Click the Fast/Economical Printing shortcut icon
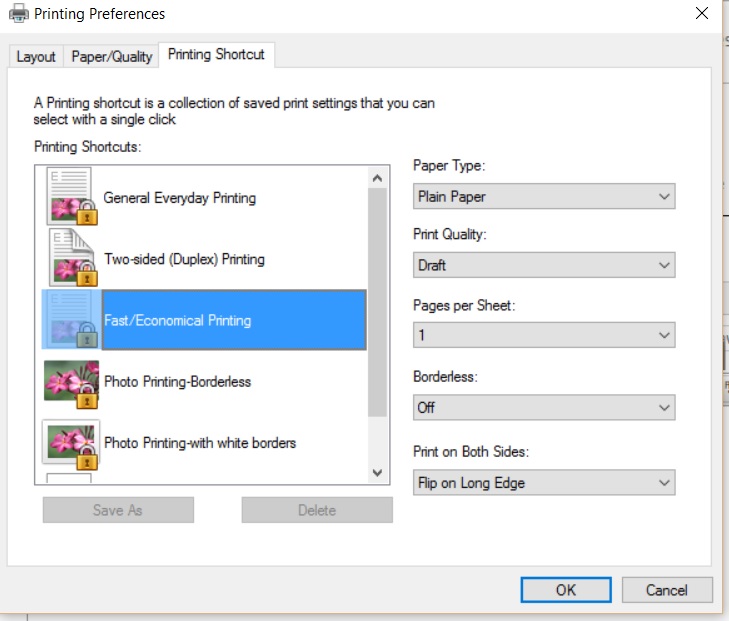729x621 pixels. [72, 319]
